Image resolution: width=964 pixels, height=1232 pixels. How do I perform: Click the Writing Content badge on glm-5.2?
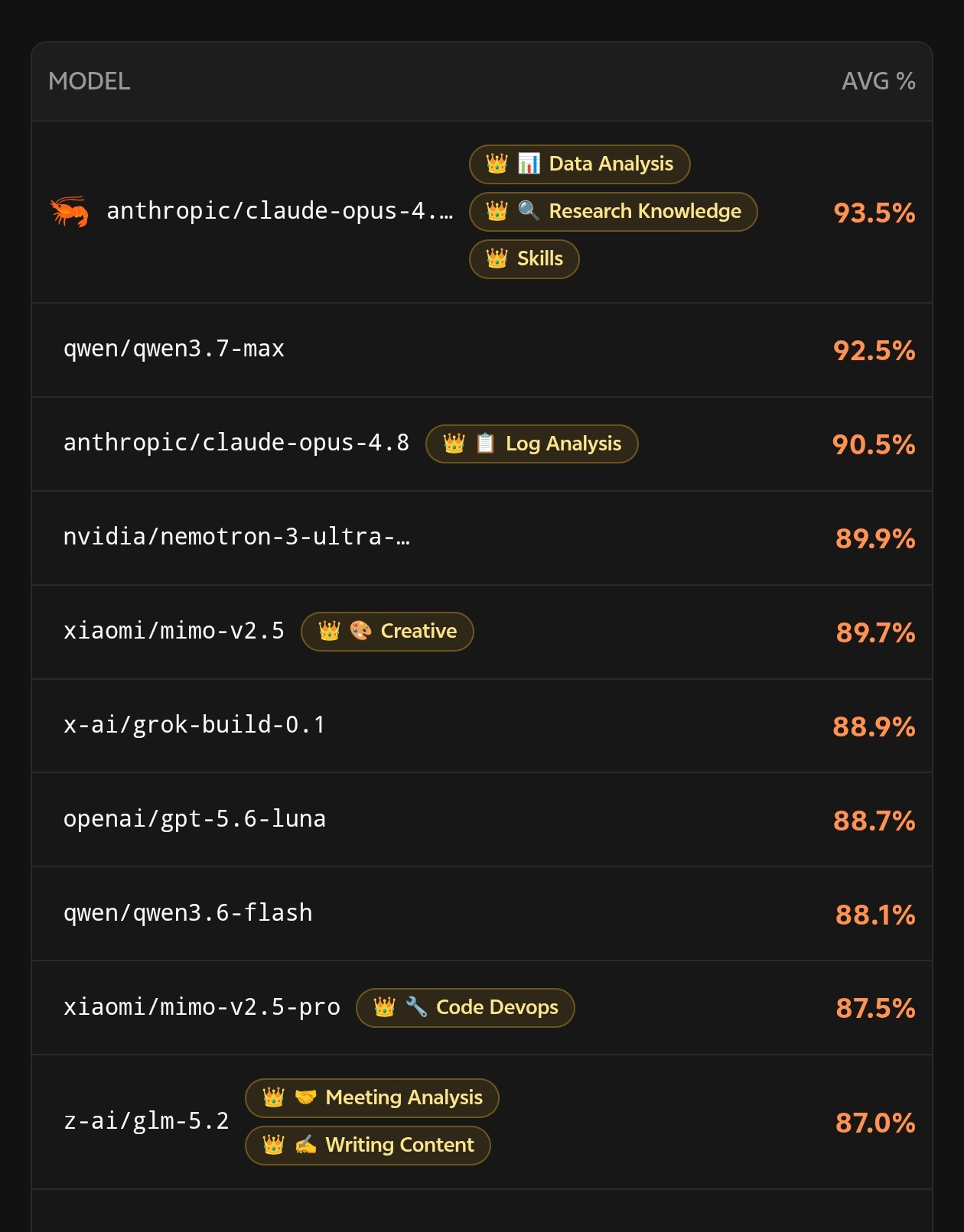click(367, 1146)
